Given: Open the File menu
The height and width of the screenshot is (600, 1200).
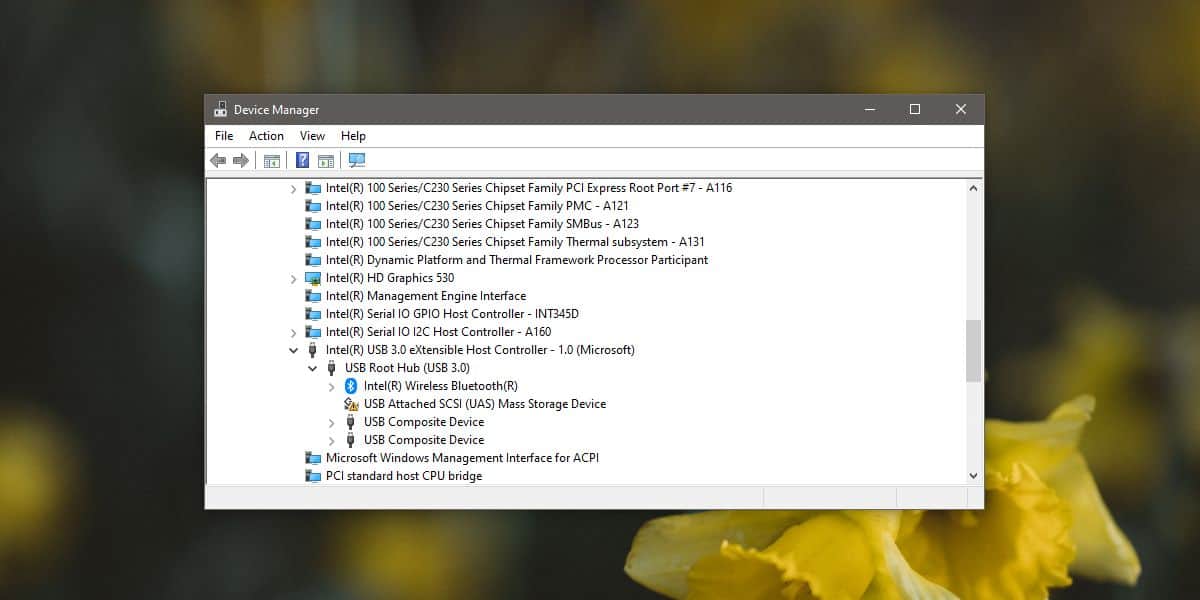Looking at the screenshot, I should coord(224,136).
